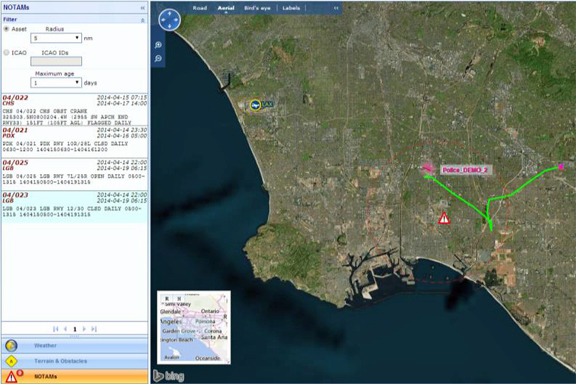Click the Bing logo
This screenshot has width=576, height=384.
pos(169,376)
